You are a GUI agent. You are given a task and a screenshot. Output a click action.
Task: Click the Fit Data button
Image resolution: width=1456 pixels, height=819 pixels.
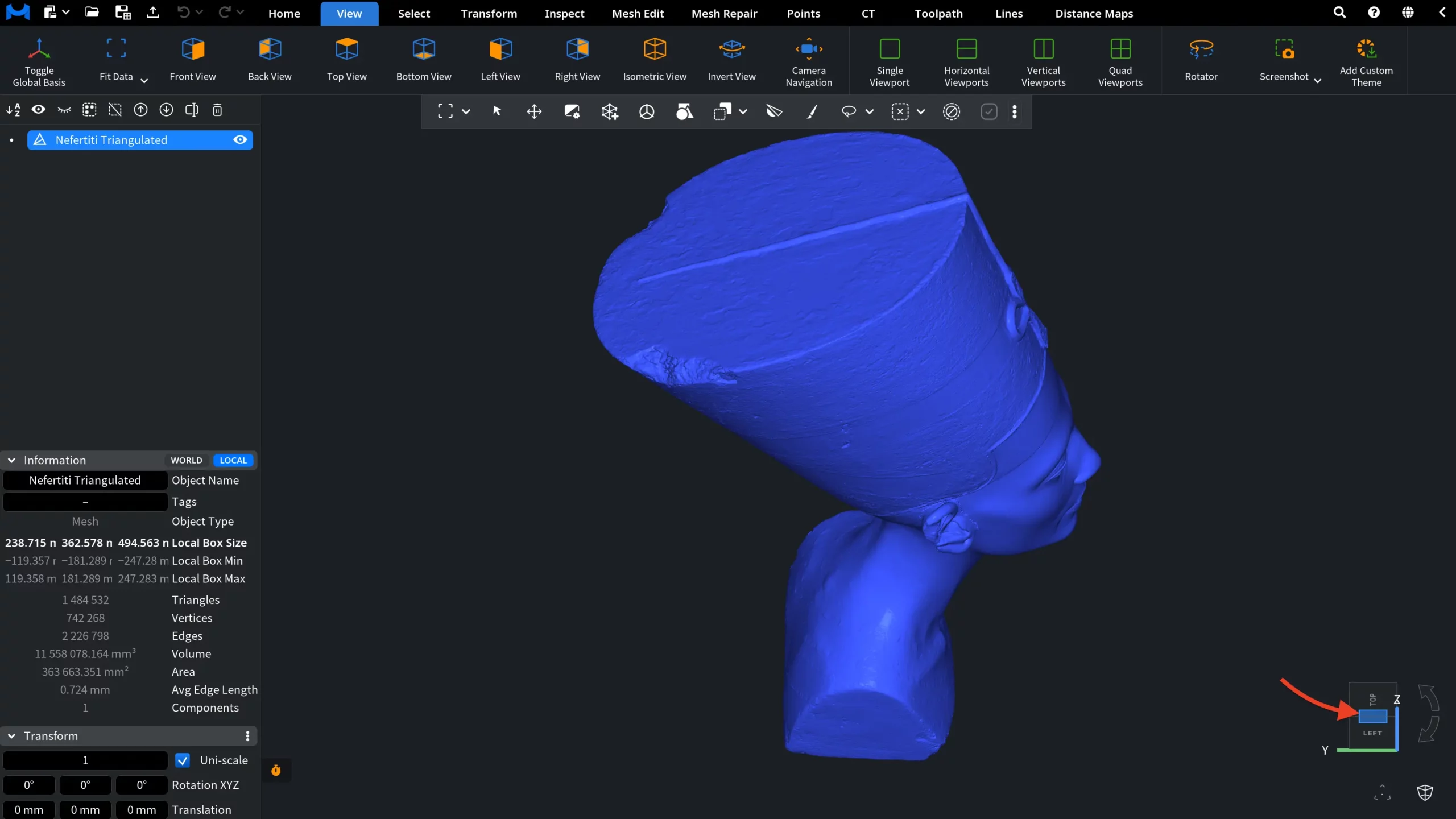[x=116, y=60]
